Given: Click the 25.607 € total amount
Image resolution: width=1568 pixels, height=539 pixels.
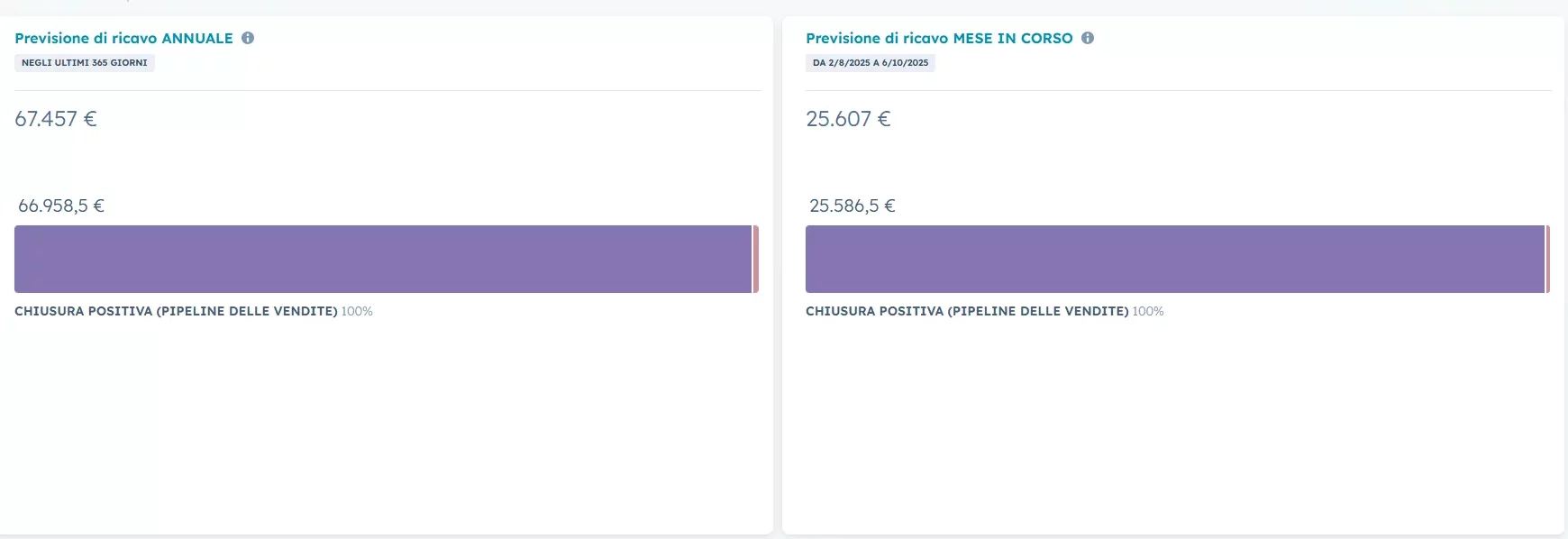Looking at the screenshot, I should 848,119.
